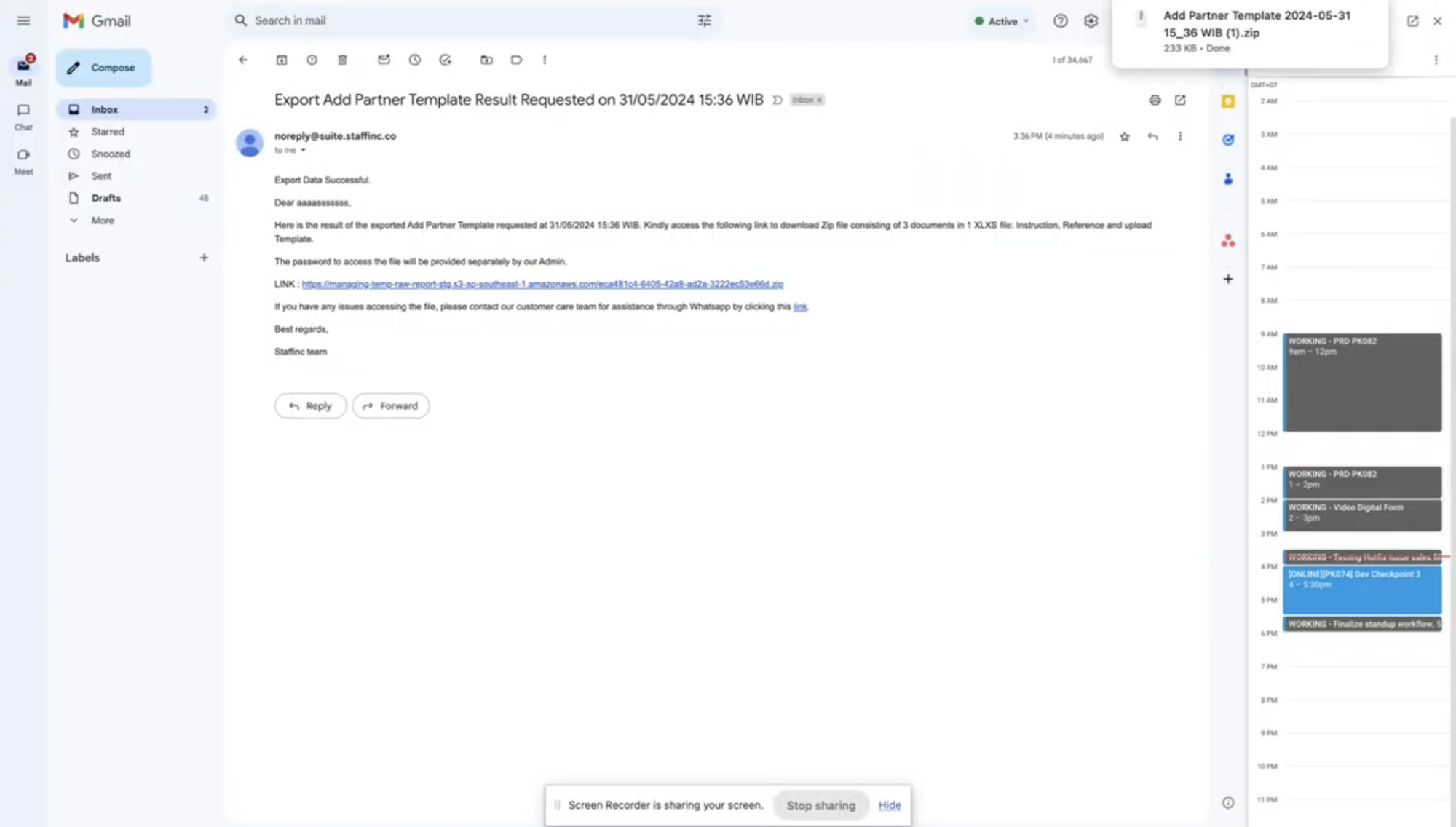Print this email conversation
Viewport: 1456px width, 827px height.
[1155, 100]
